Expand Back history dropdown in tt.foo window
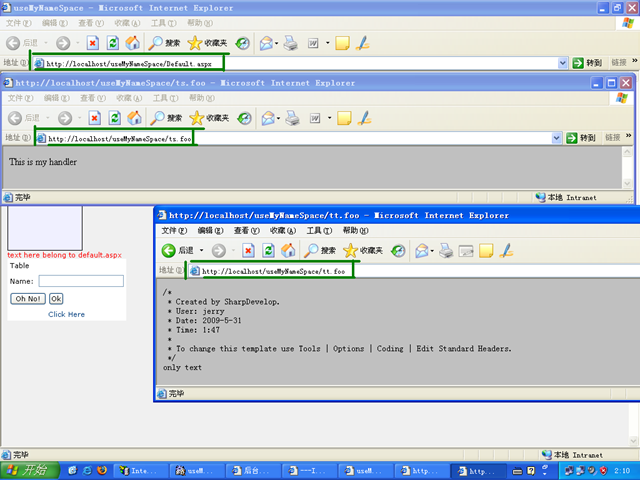The width and height of the screenshot is (640, 480). pos(201,250)
